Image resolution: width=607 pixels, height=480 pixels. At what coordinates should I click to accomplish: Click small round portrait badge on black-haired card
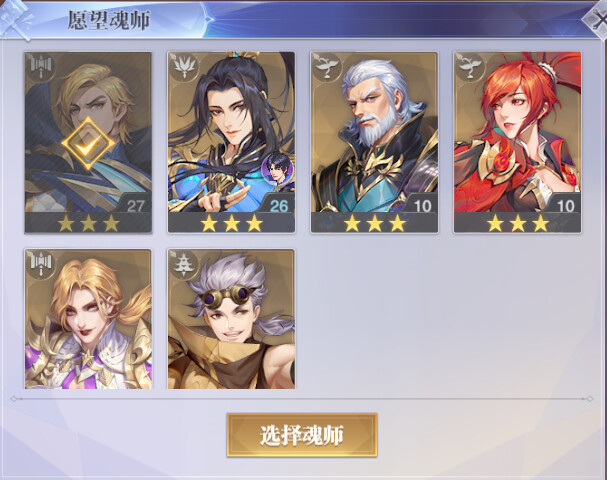point(277,169)
